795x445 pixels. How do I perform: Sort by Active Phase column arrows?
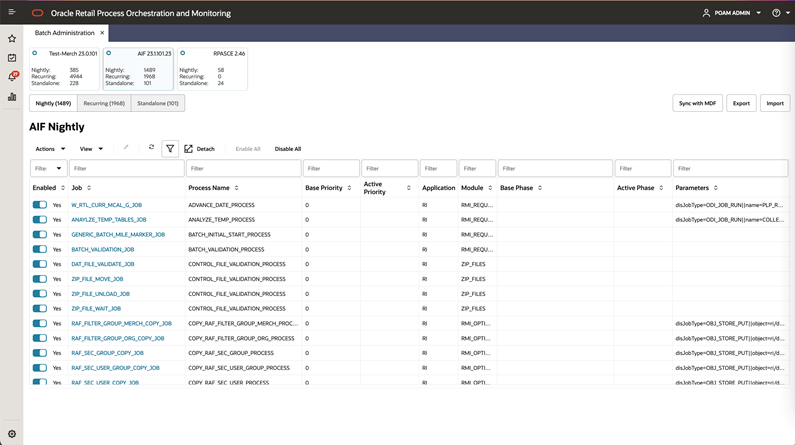point(661,188)
